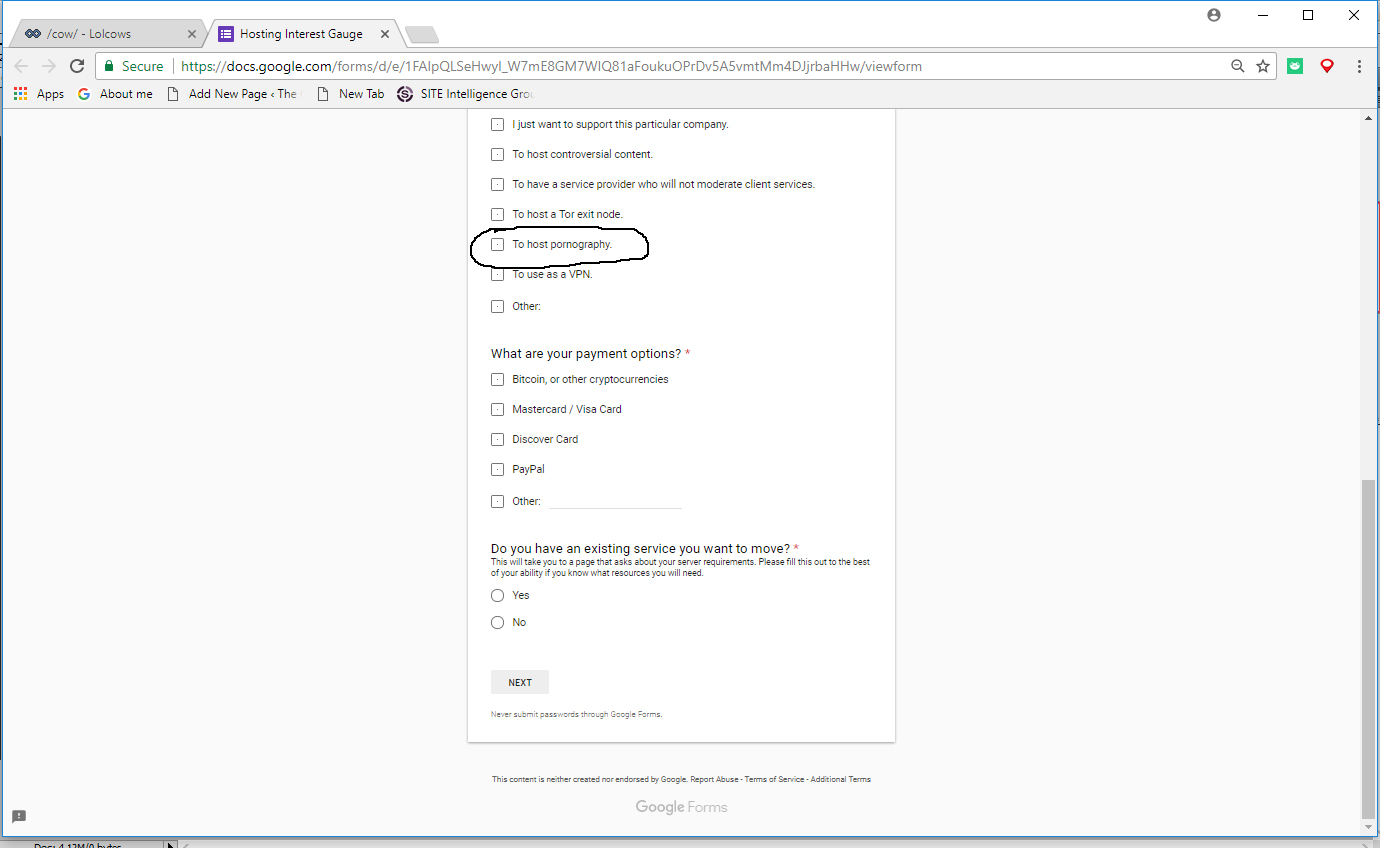Enable the PayPal payment checkbox
Image resolution: width=1380 pixels, height=848 pixels.
(x=497, y=470)
